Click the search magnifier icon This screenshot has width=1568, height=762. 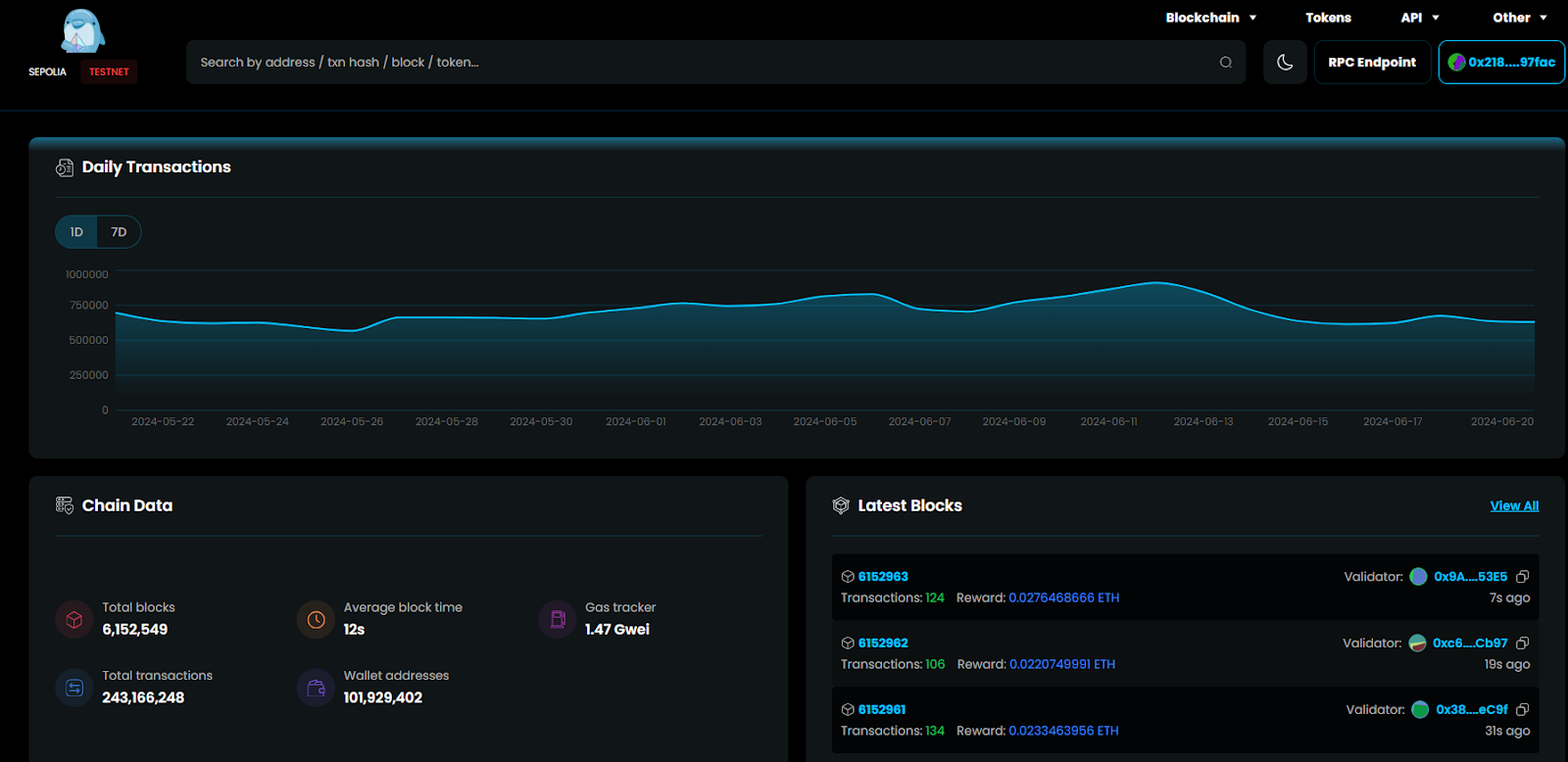(1225, 63)
